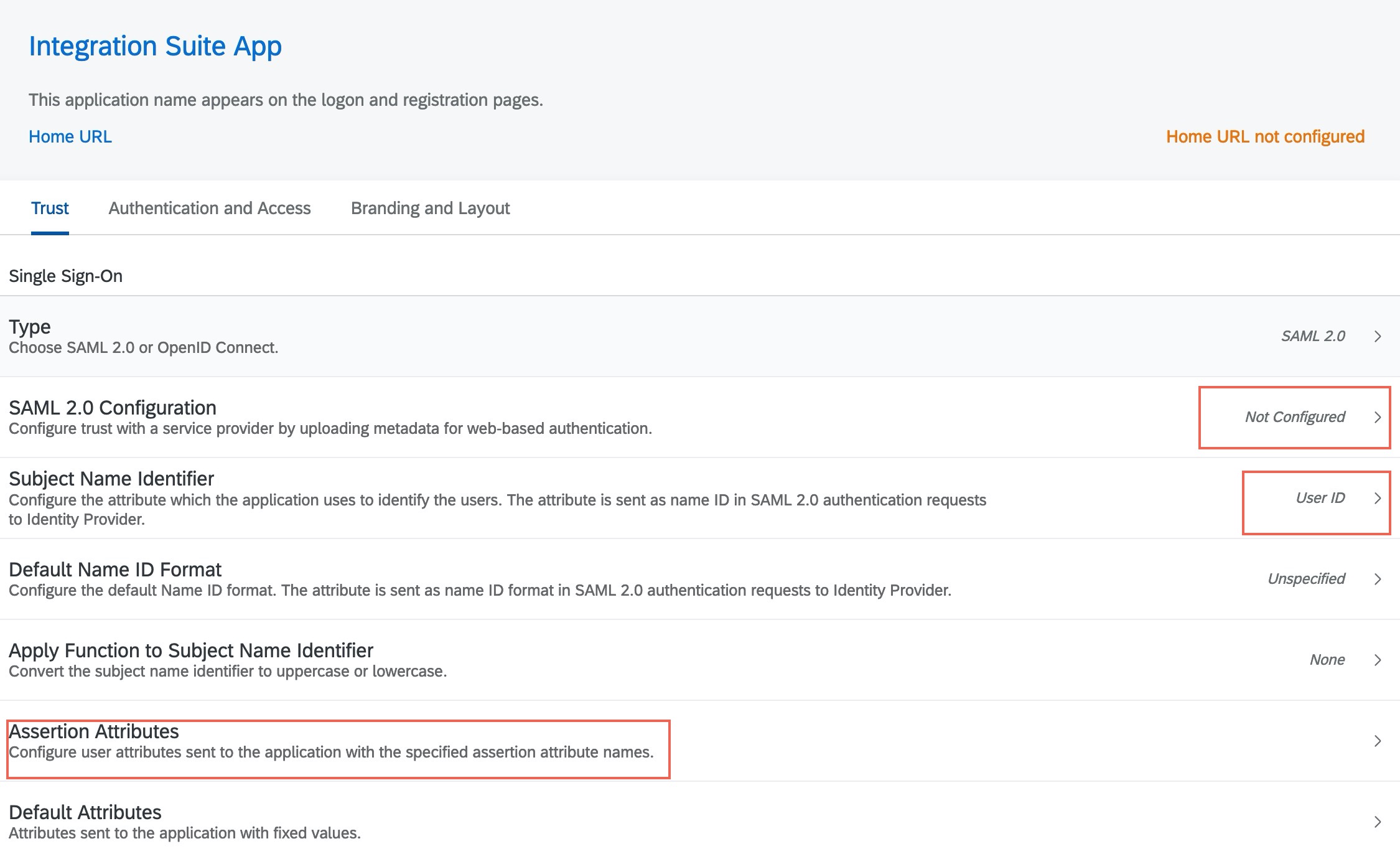This screenshot has width=1400, height=854.
Task: Click the Integration Suite App title
Action: tap(155, 47)
